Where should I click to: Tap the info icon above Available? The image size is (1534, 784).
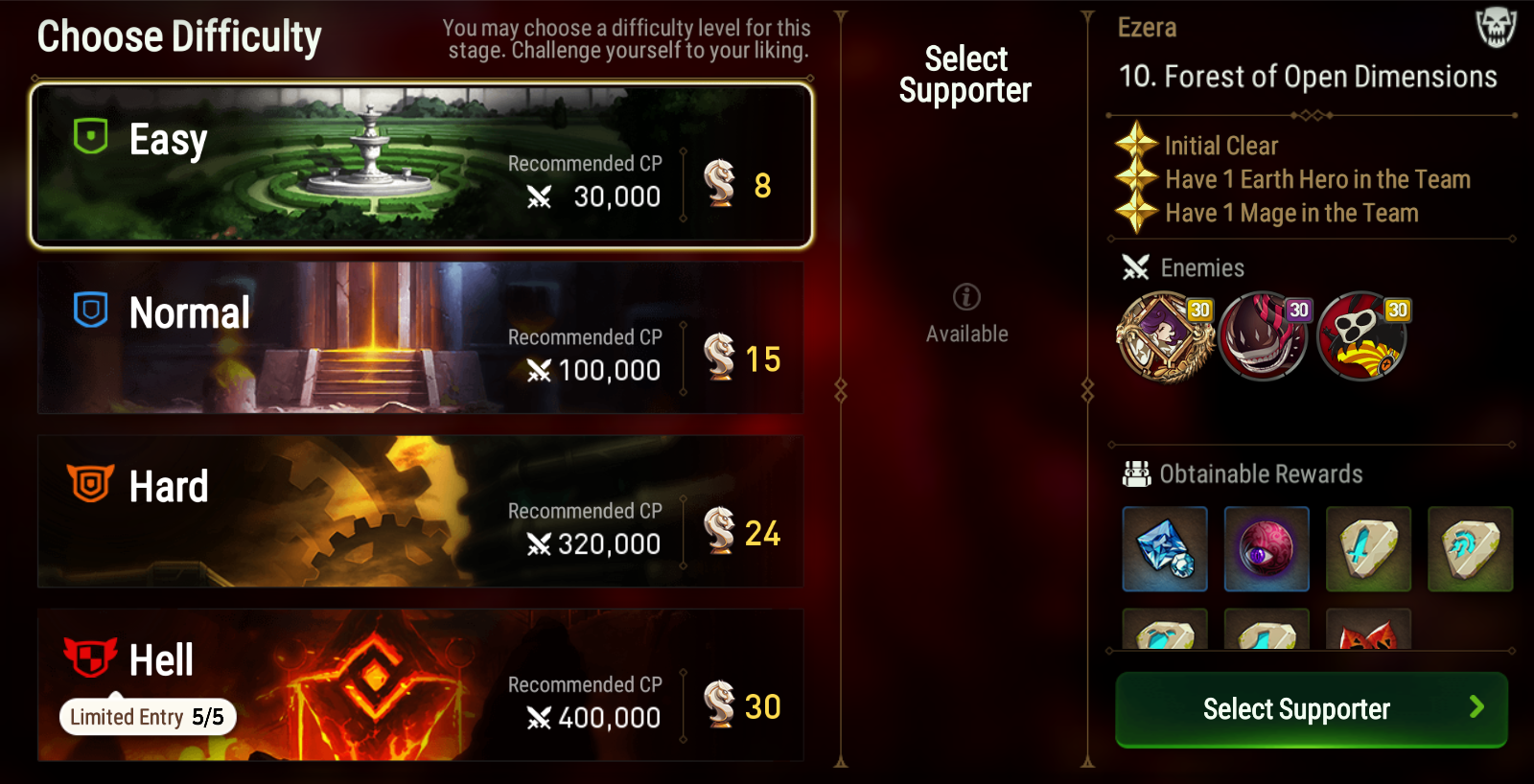(x=966, y=297)
